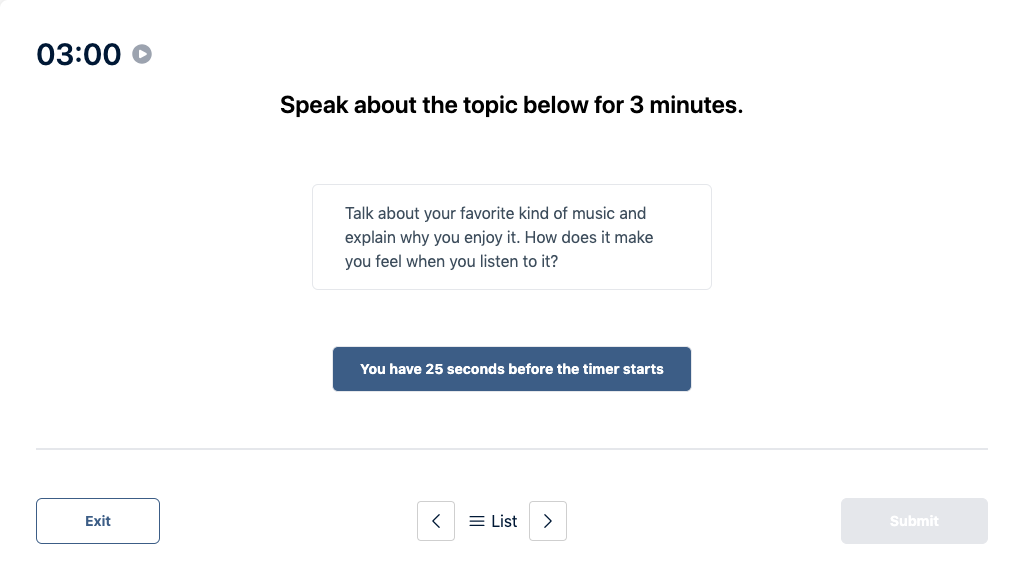This screenshot has width=1012, height=580.
Task: Click the grayed-out Submit button
Action: pos(913,521)
